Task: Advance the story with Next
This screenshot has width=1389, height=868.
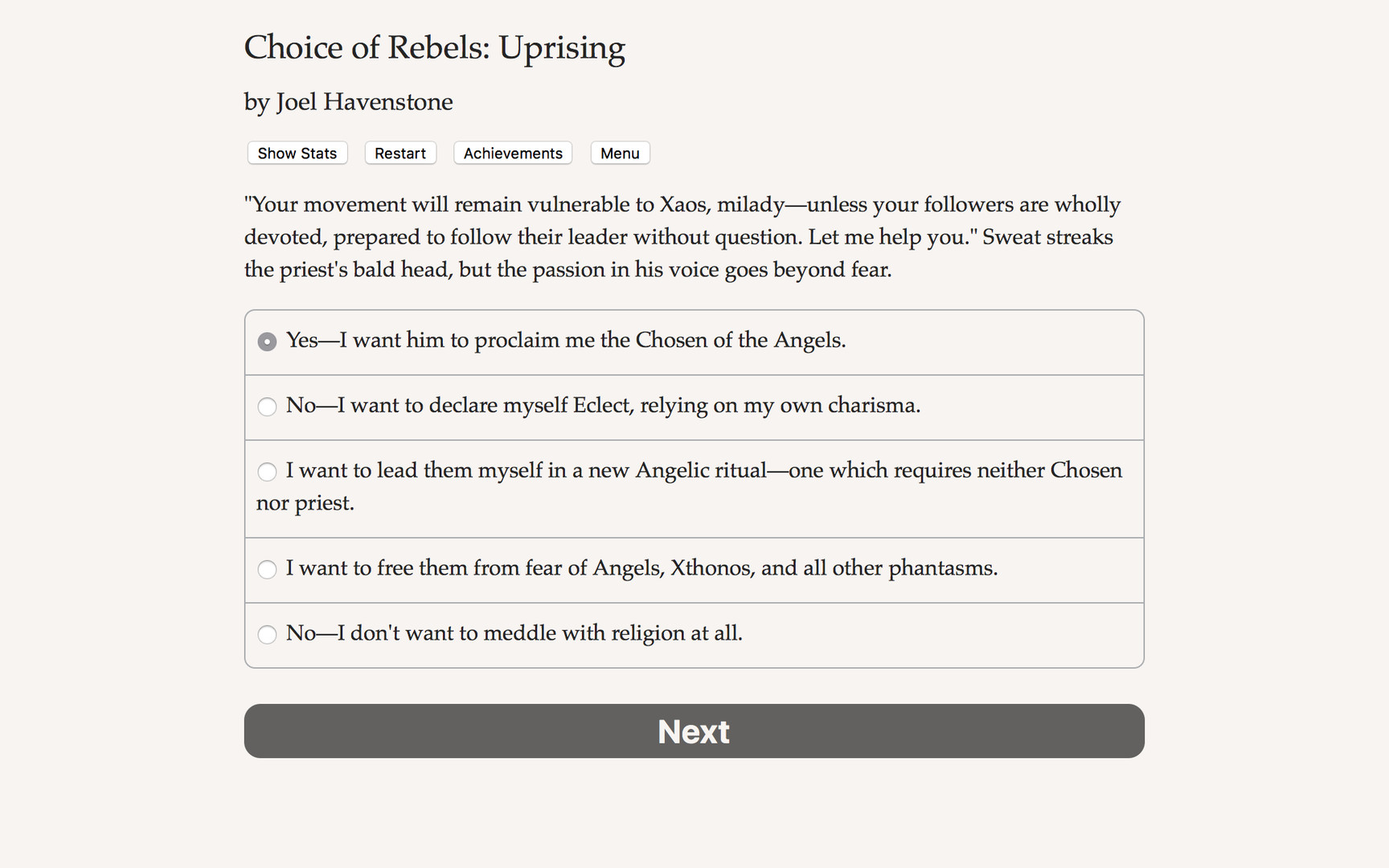Action: point(693,731)
